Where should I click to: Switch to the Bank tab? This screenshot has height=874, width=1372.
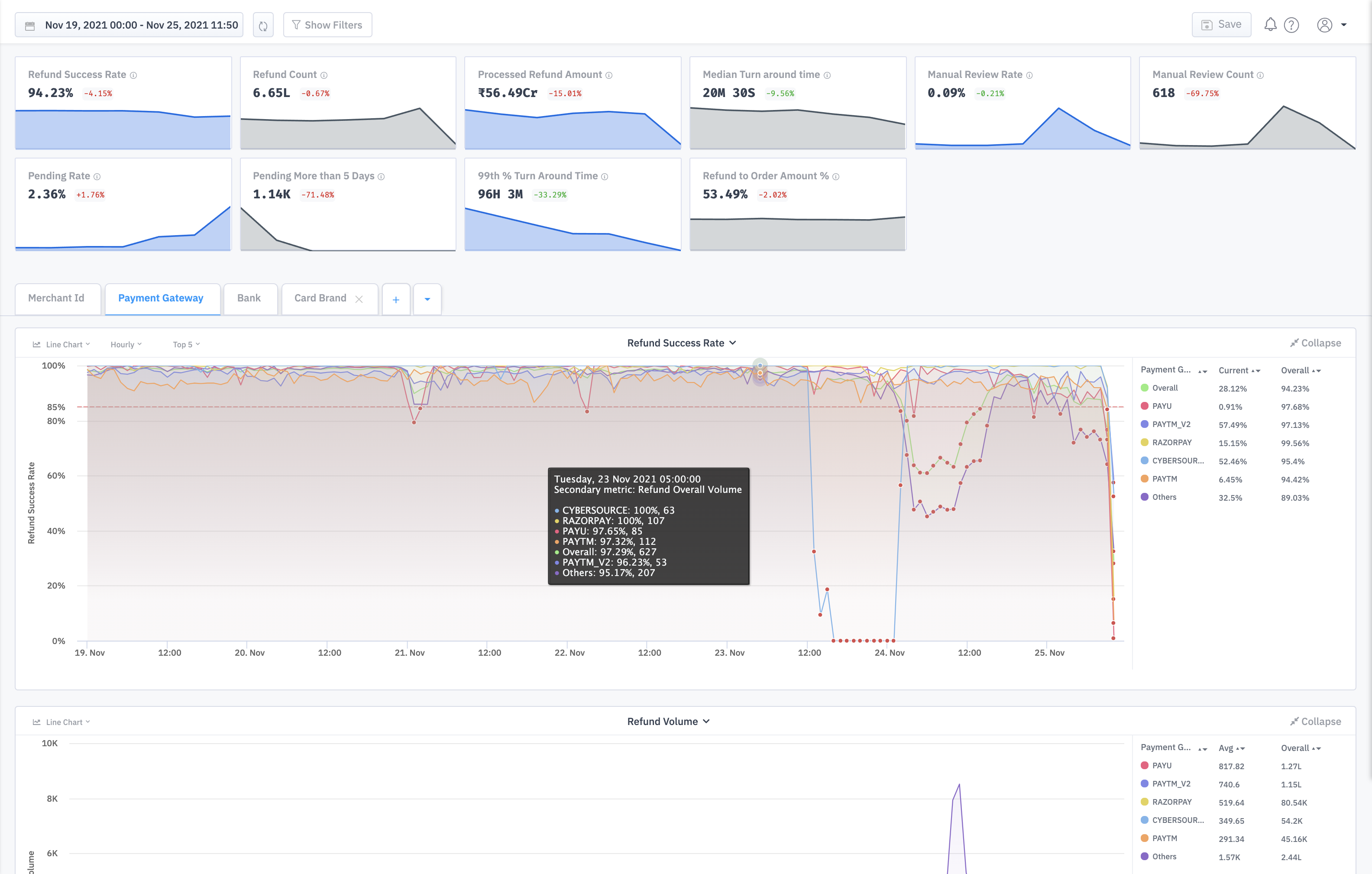(x=249, y=298)
